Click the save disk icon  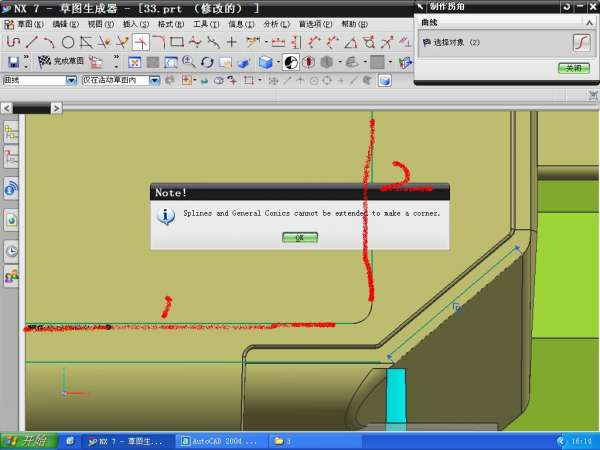point(13,62)
